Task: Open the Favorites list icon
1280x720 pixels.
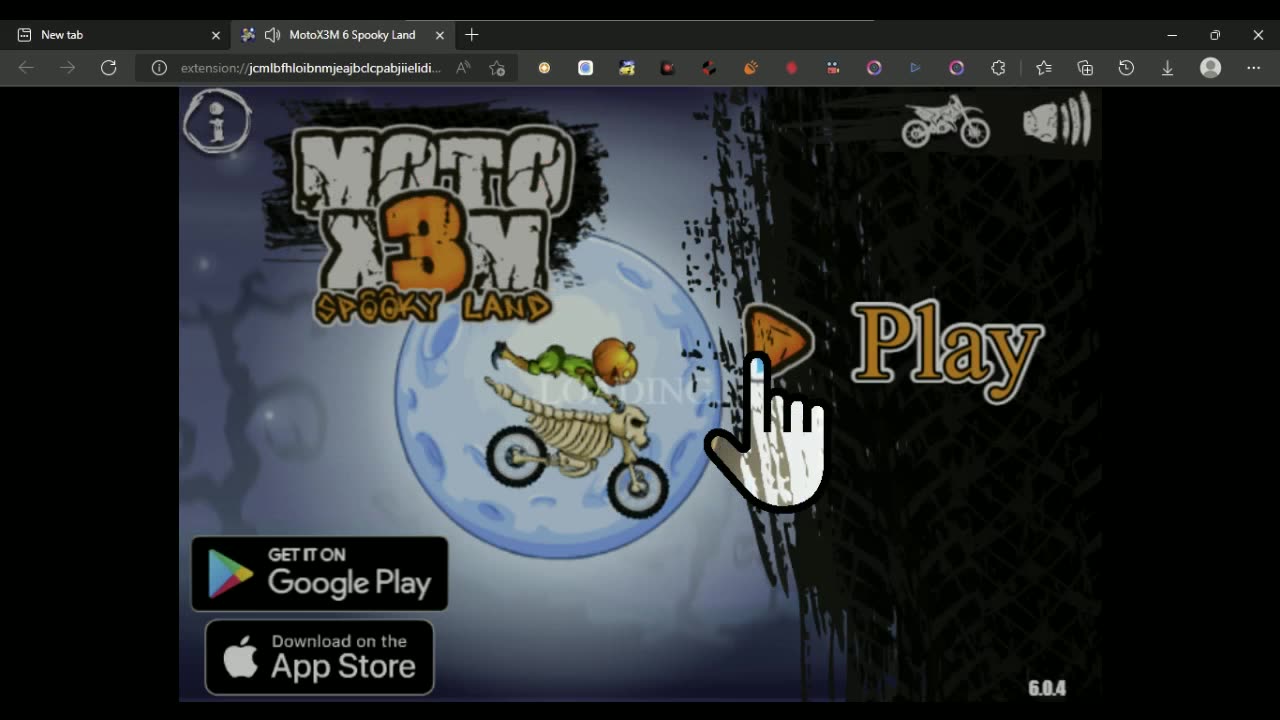Action: pos(1044,68)
